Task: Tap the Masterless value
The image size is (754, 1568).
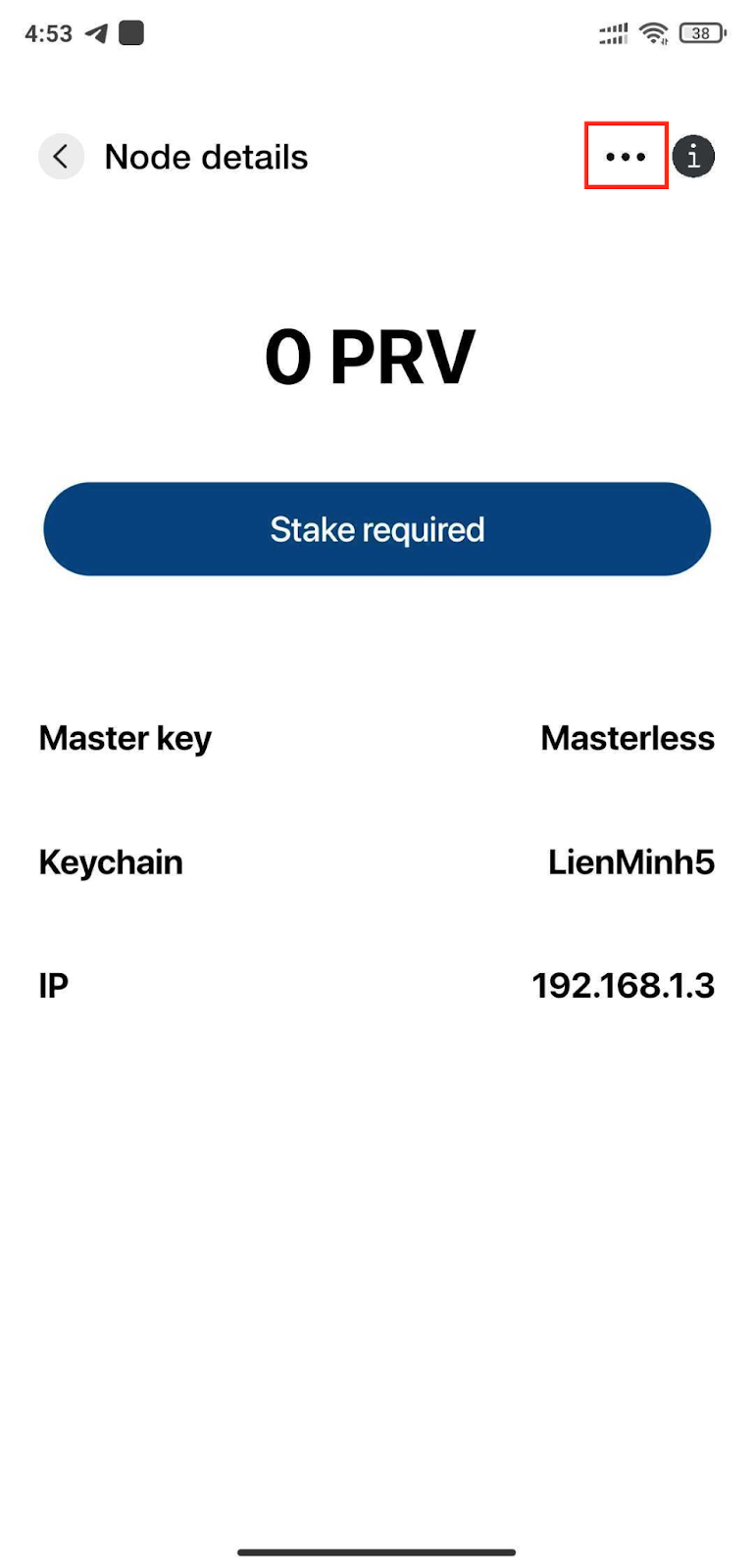Action: (628, 738)
